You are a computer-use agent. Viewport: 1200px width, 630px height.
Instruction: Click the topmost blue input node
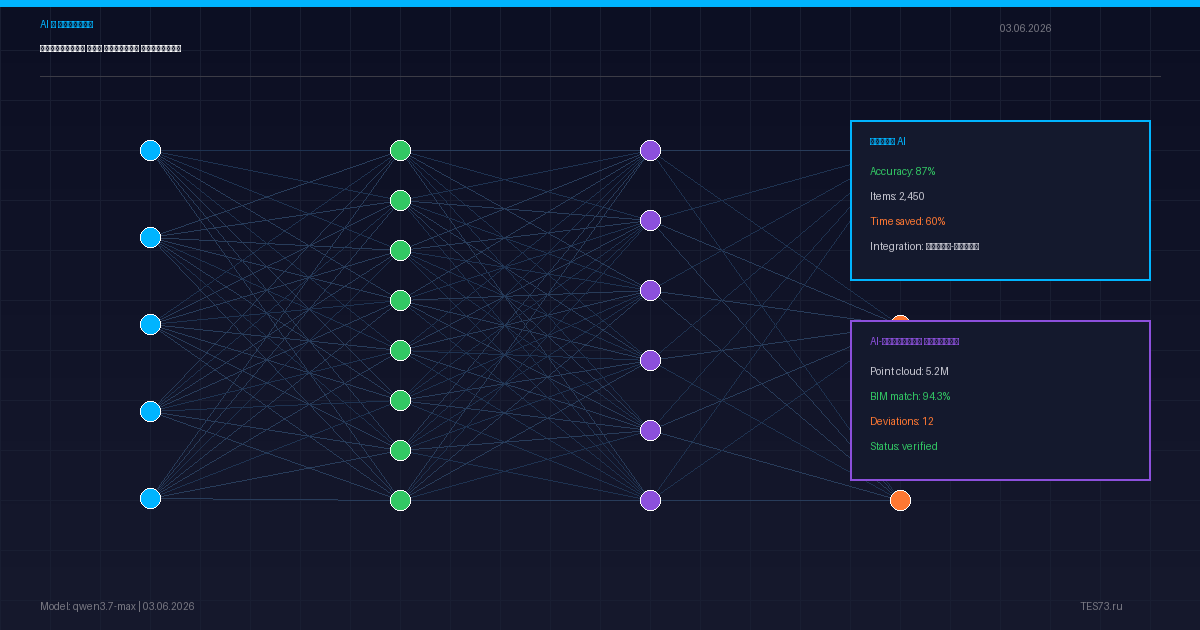pyautogui.click(x=150, y=150)
